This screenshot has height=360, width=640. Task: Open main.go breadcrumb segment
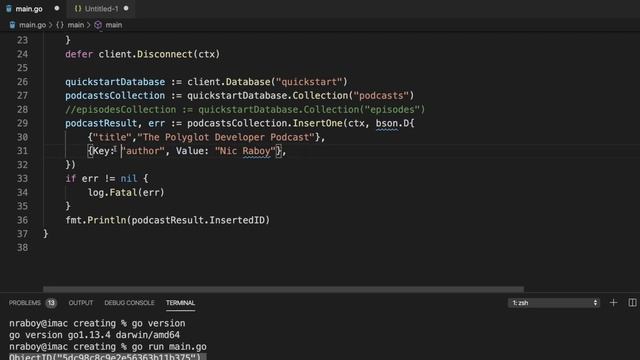click(x=32, y=25)
